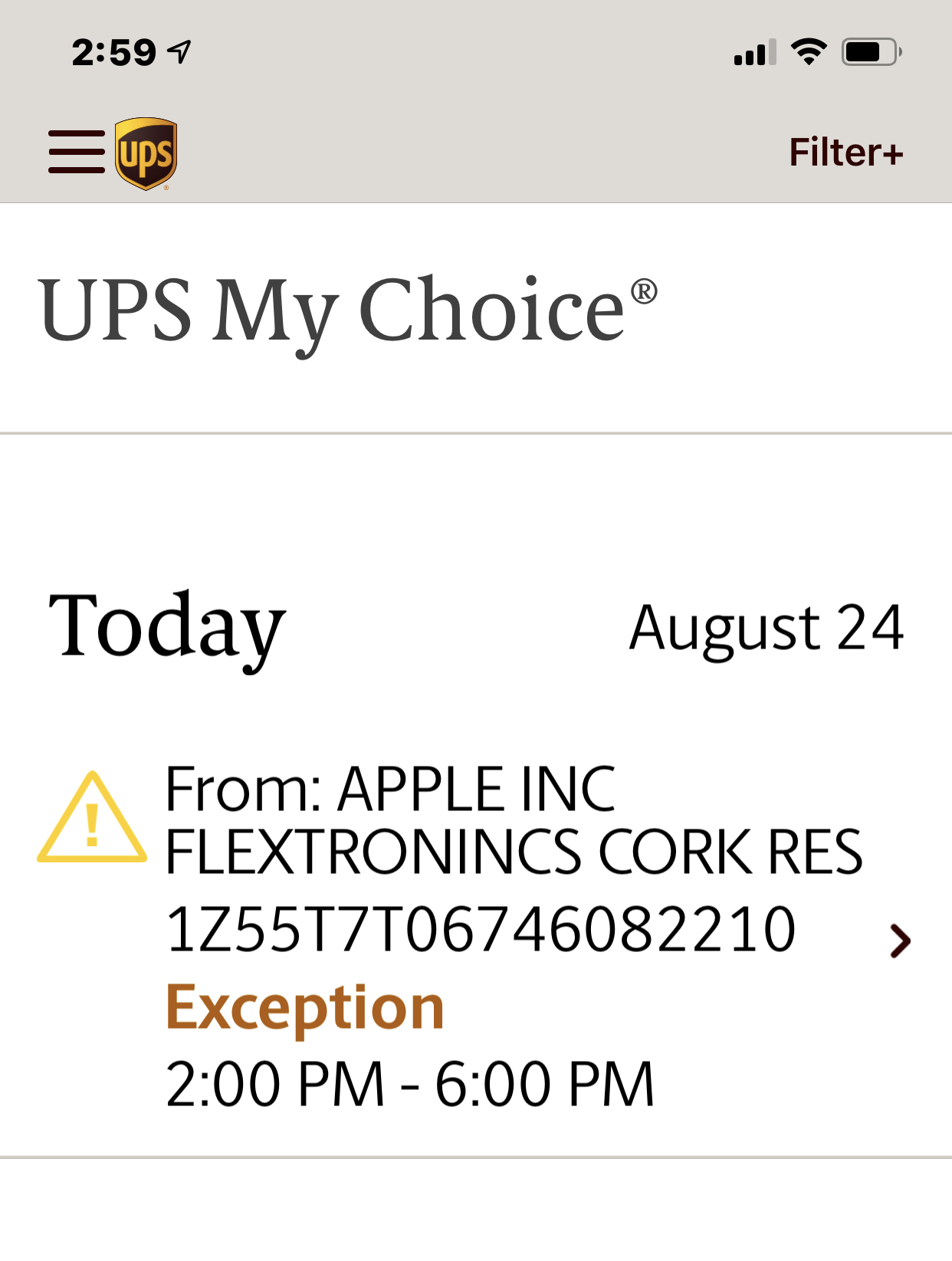The width and height of the screenshot is (952, 1261).
Task: Tap empty area below the shipment row
Action: (475, 1211)
